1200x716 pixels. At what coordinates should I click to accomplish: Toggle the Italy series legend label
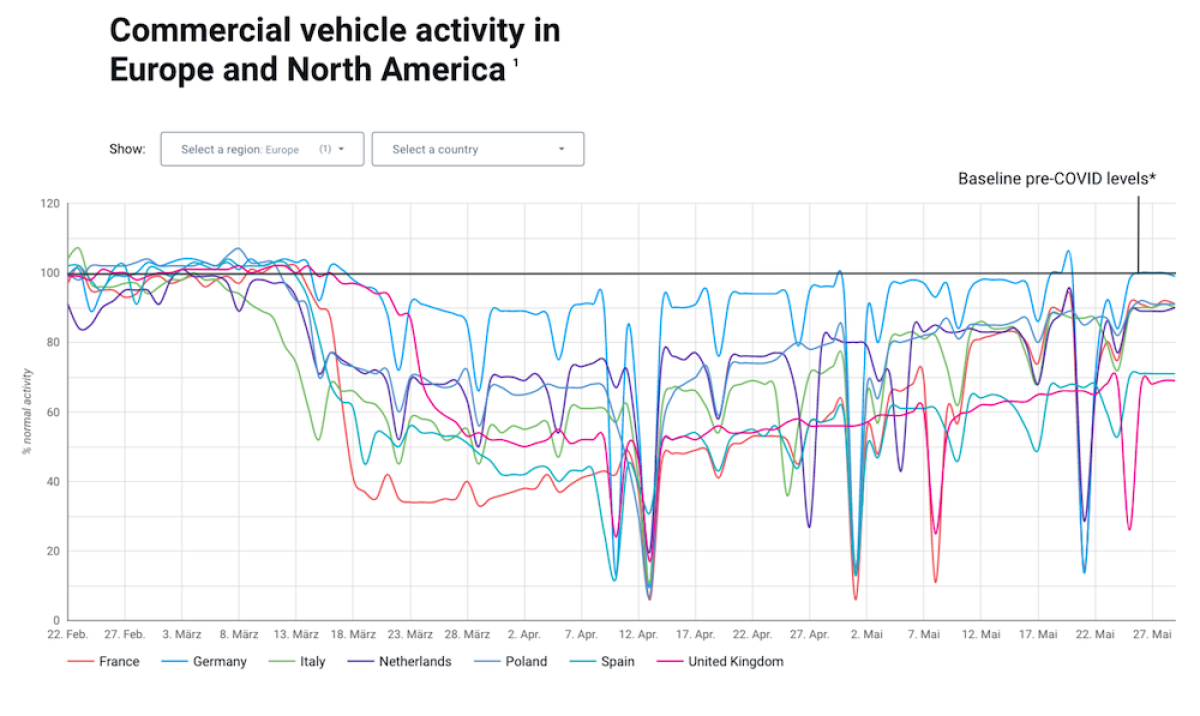pos(313,662)
